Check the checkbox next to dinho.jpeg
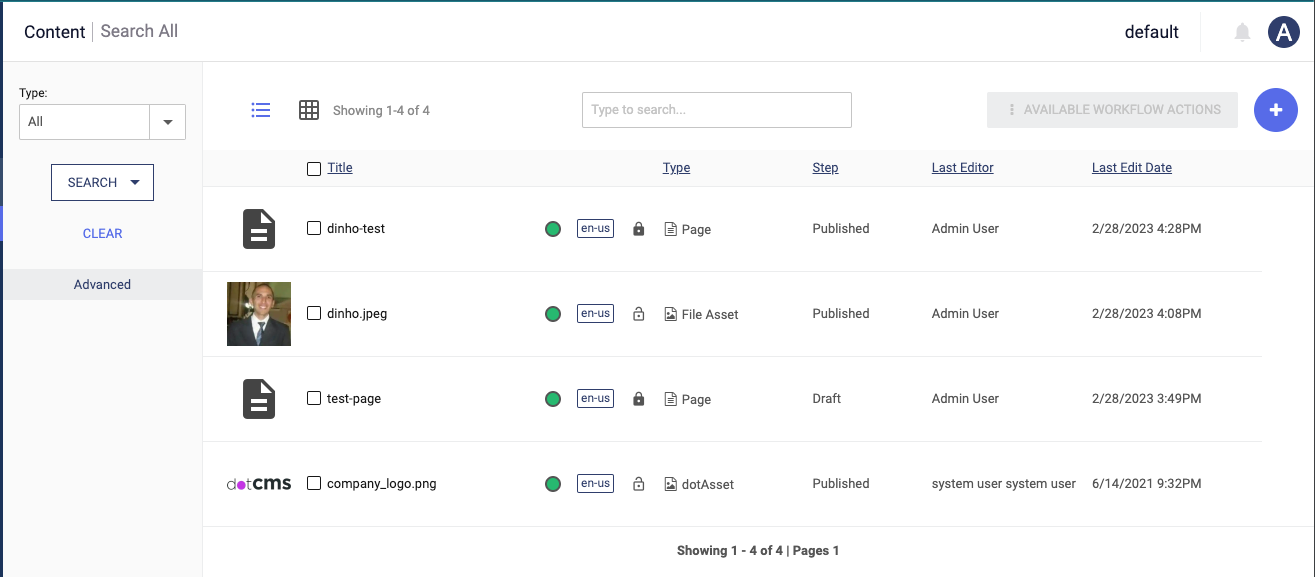 click(x=313, y=313)
